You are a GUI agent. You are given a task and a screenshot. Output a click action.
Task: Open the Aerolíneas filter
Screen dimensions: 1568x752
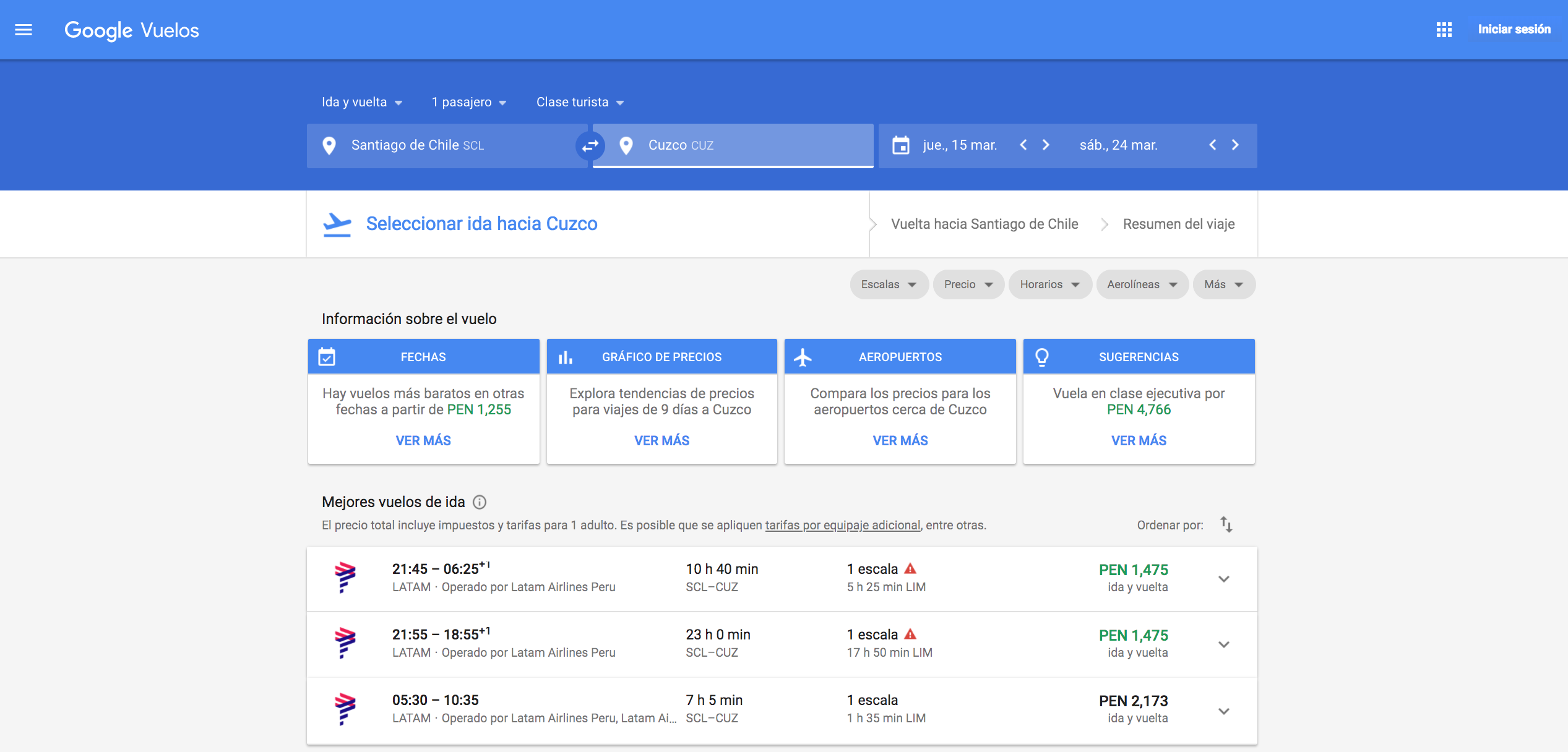[1142, 284]
